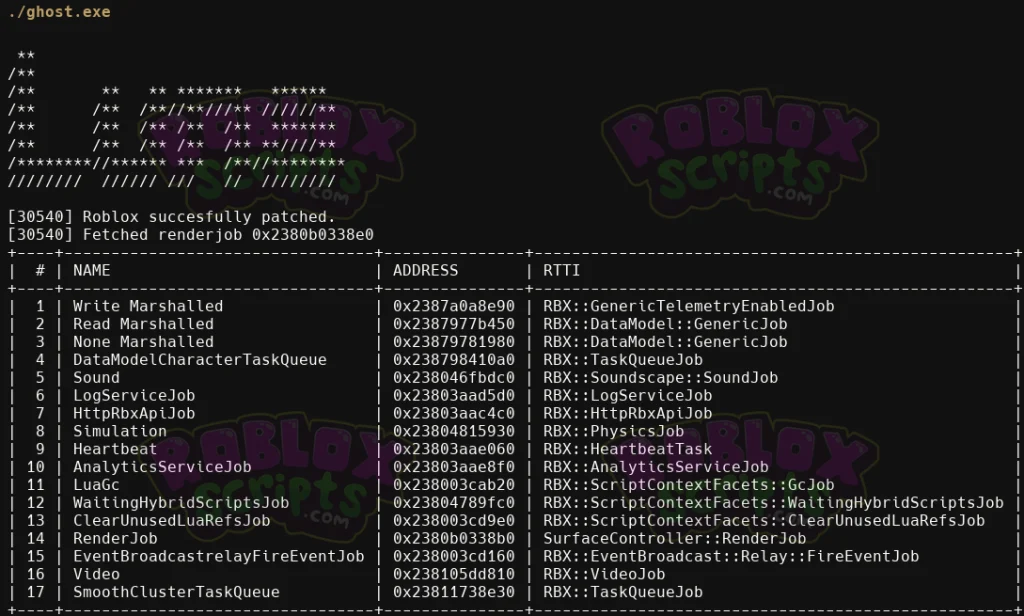This screenshot has width=1024, height=616.
Task: Click address 0x238798410a0
Action: (453, 360)
